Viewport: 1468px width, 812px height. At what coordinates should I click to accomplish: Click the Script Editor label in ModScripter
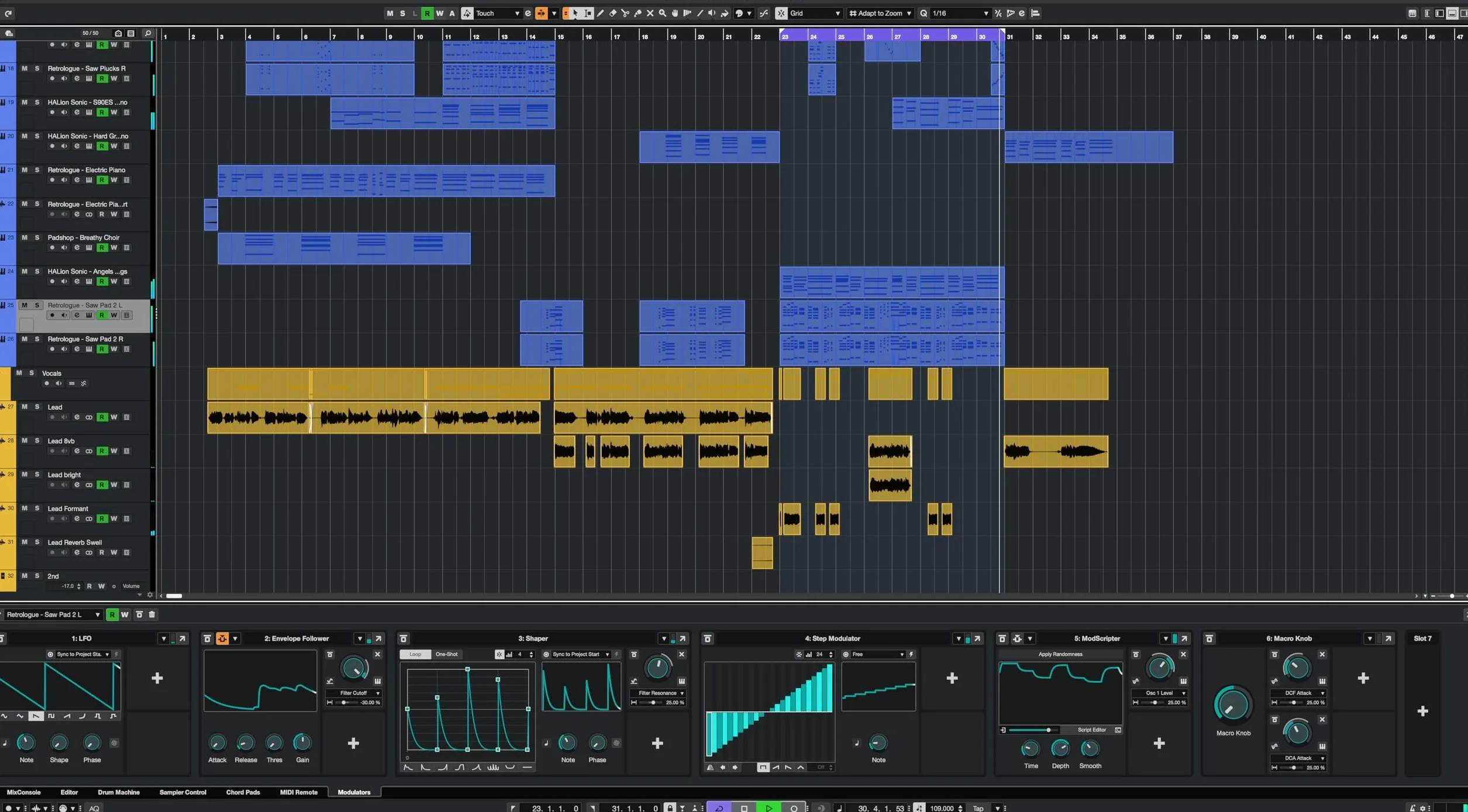(x=1091, y=730)
